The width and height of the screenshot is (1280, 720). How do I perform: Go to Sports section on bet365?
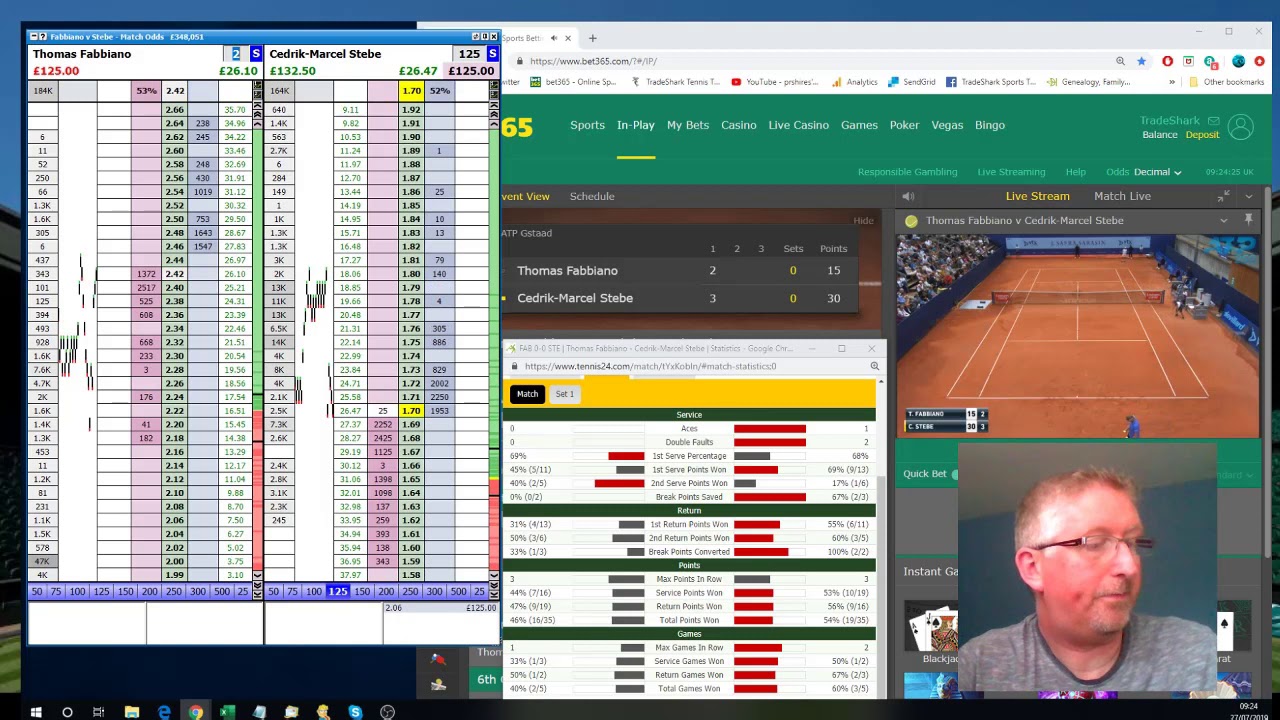pos(587,125)
